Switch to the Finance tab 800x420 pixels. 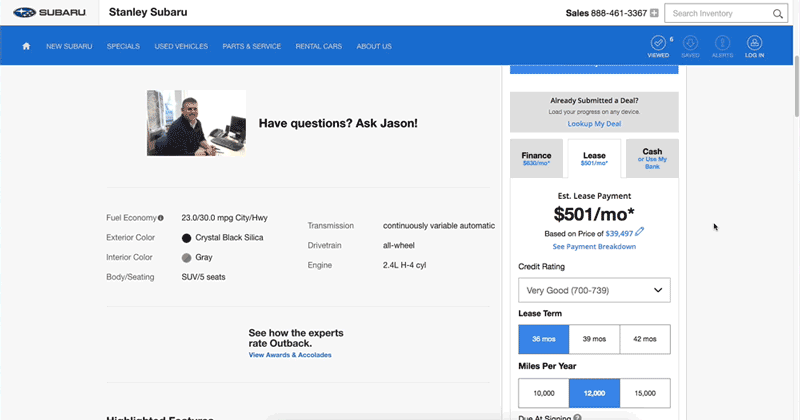[x=536, y=159]
